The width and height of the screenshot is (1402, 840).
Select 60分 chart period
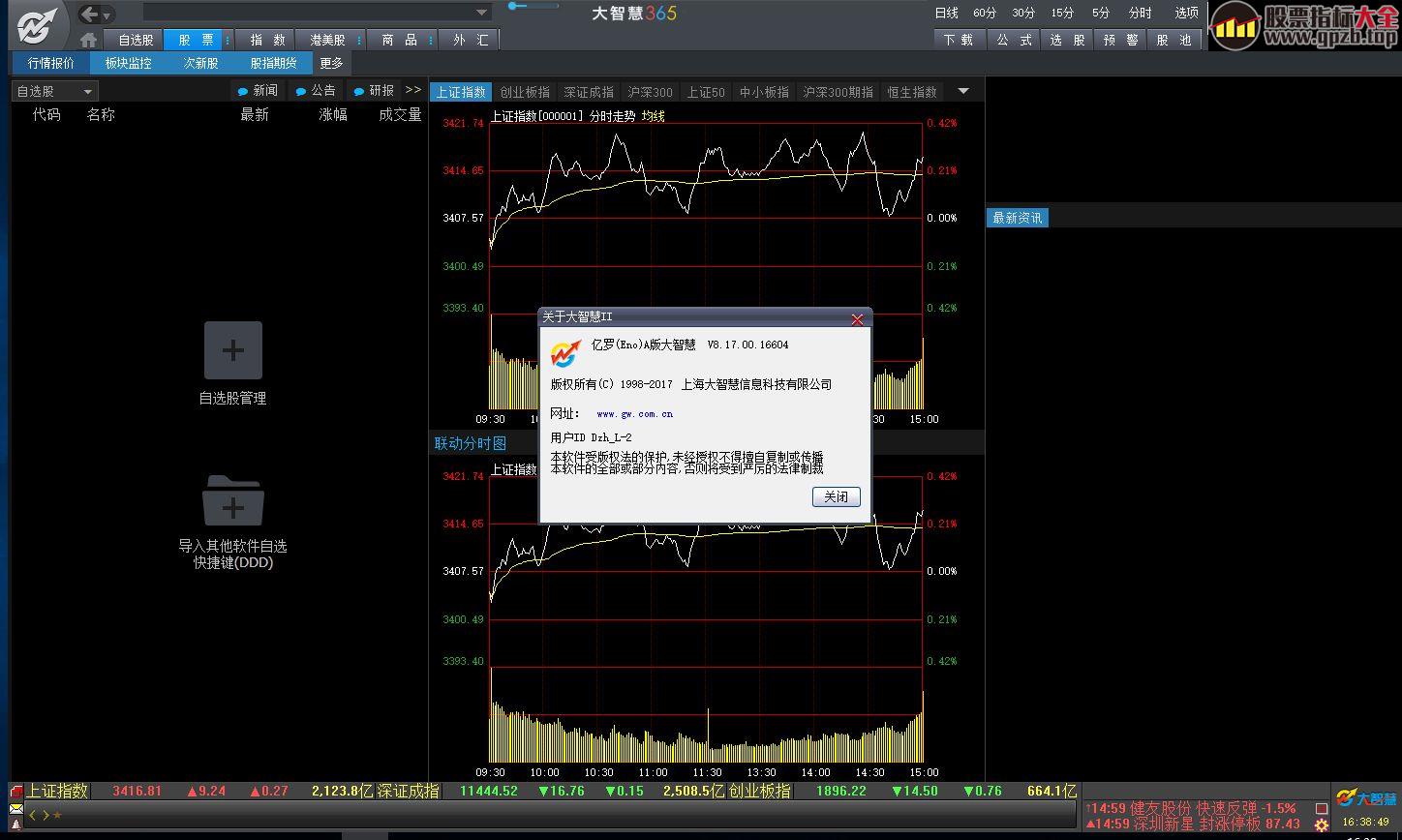[985, 13]
